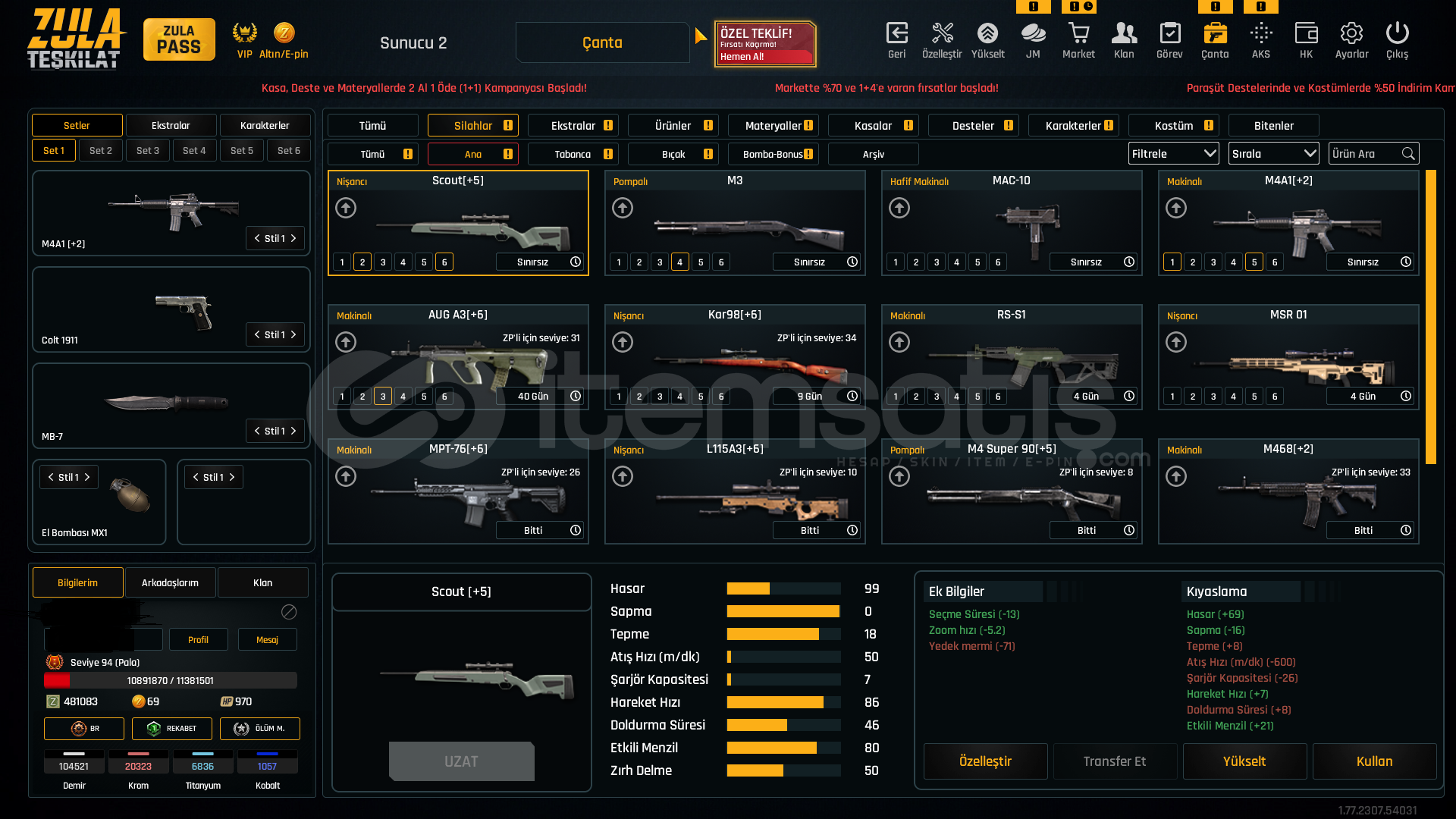Click clock icon on AUG A3[+6] card
1456x819 pixels.
tap(576, 396)
